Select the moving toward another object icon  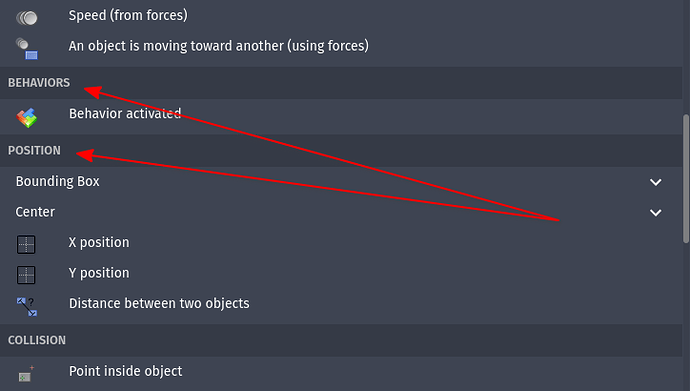pos(26,48)
